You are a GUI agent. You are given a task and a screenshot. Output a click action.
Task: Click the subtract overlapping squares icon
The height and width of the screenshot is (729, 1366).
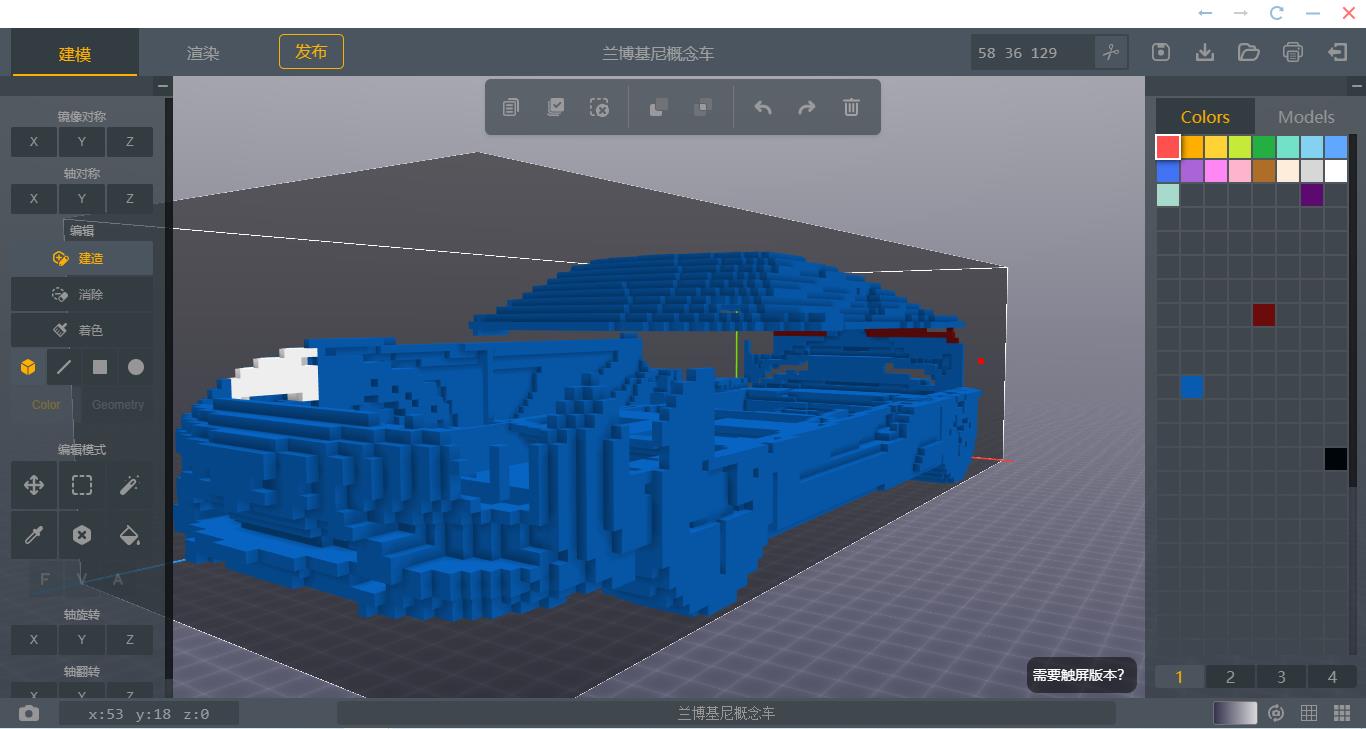tap(703, 107)
